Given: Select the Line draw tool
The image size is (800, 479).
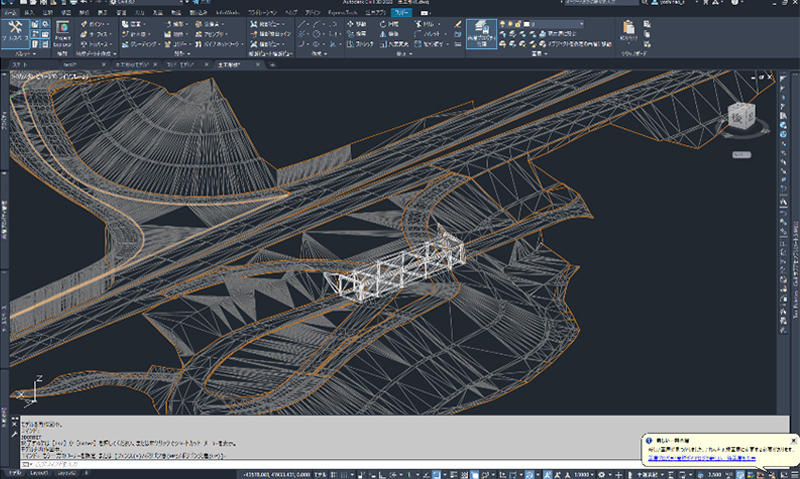Looking at the screenshot, I should (302, 24).
